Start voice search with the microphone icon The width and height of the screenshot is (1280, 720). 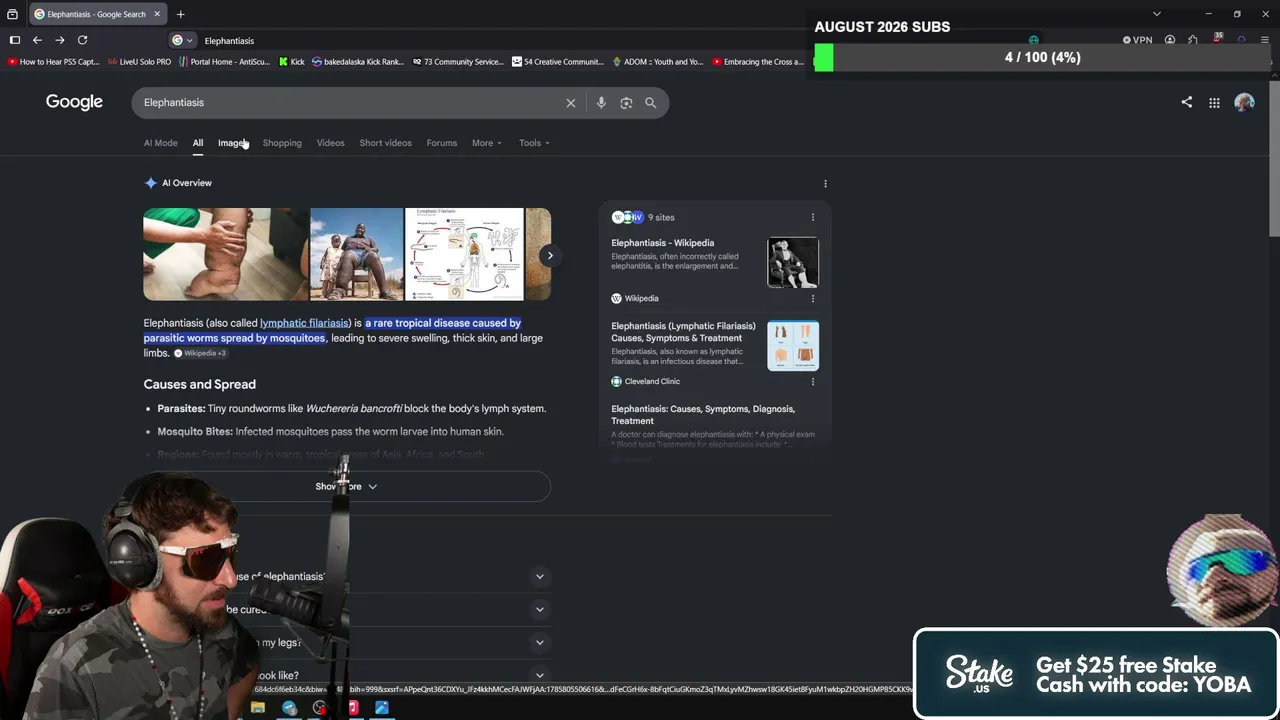click(x=601, y=103)
